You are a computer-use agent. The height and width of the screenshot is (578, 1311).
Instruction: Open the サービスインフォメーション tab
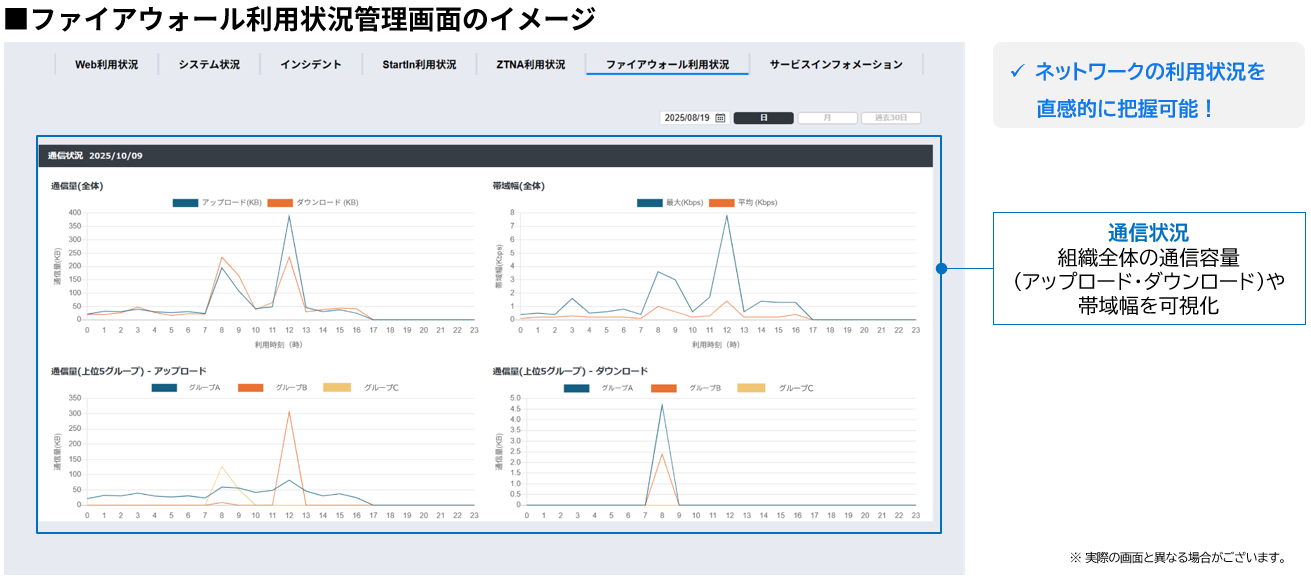click(x=836, y=65)
